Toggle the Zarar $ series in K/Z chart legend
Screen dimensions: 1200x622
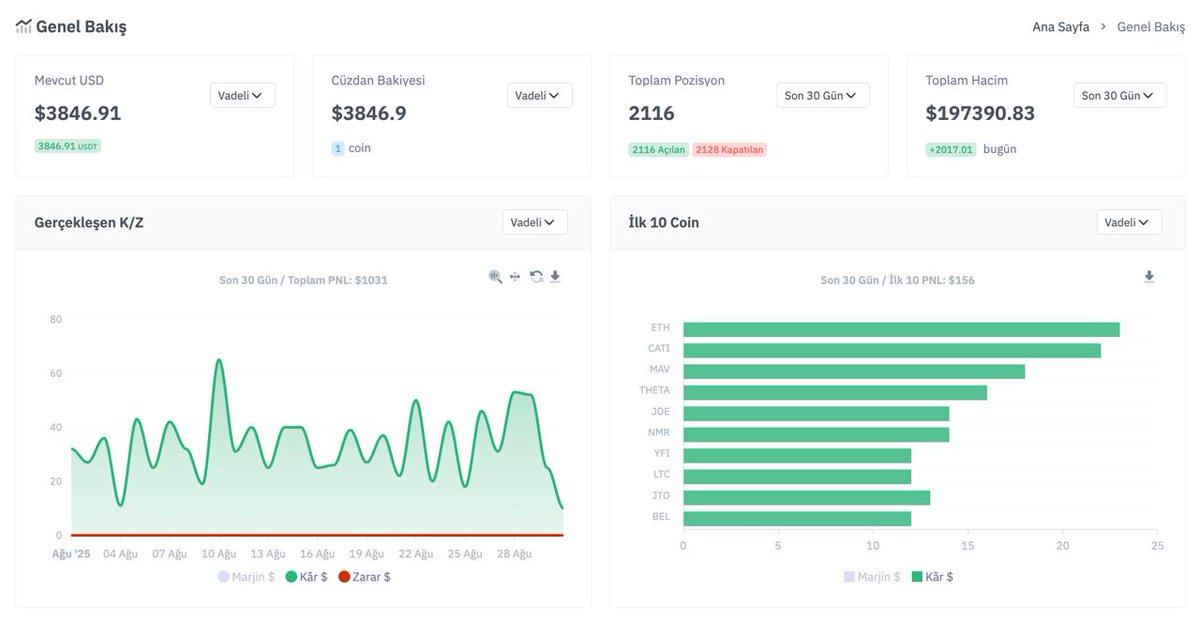click(x=364, y=577)
